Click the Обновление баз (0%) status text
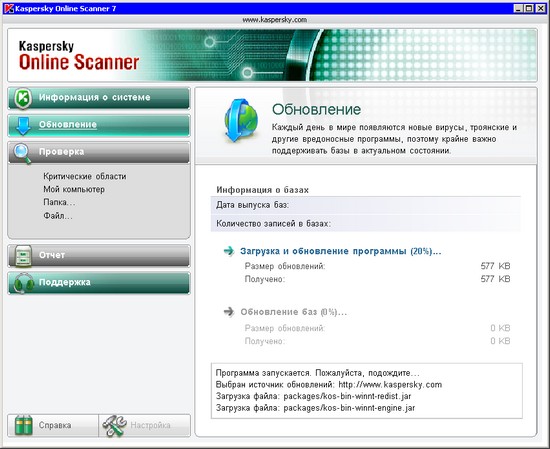The height and width of the screenshot is (449, 550). tap(294, 312)
